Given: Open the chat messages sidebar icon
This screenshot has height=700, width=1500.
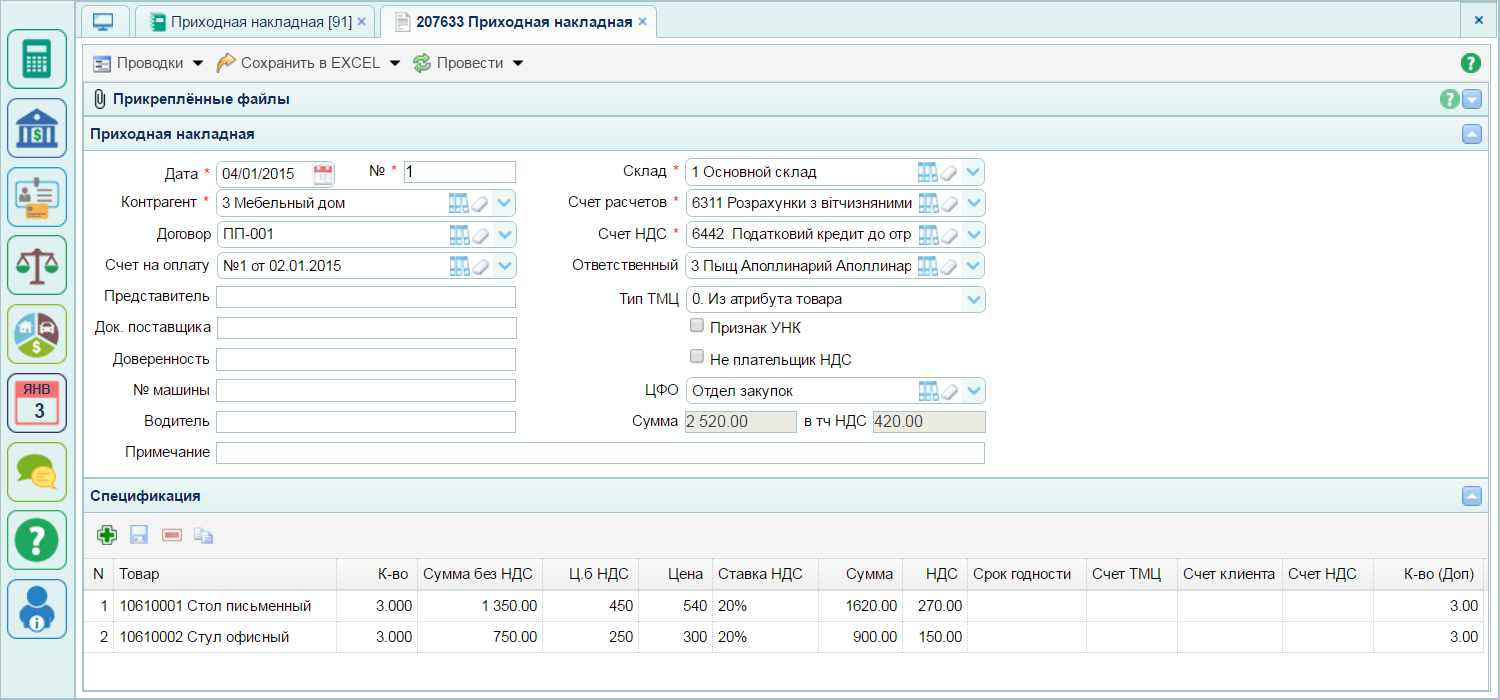Looking at the screenshot, I should point(37,472).
